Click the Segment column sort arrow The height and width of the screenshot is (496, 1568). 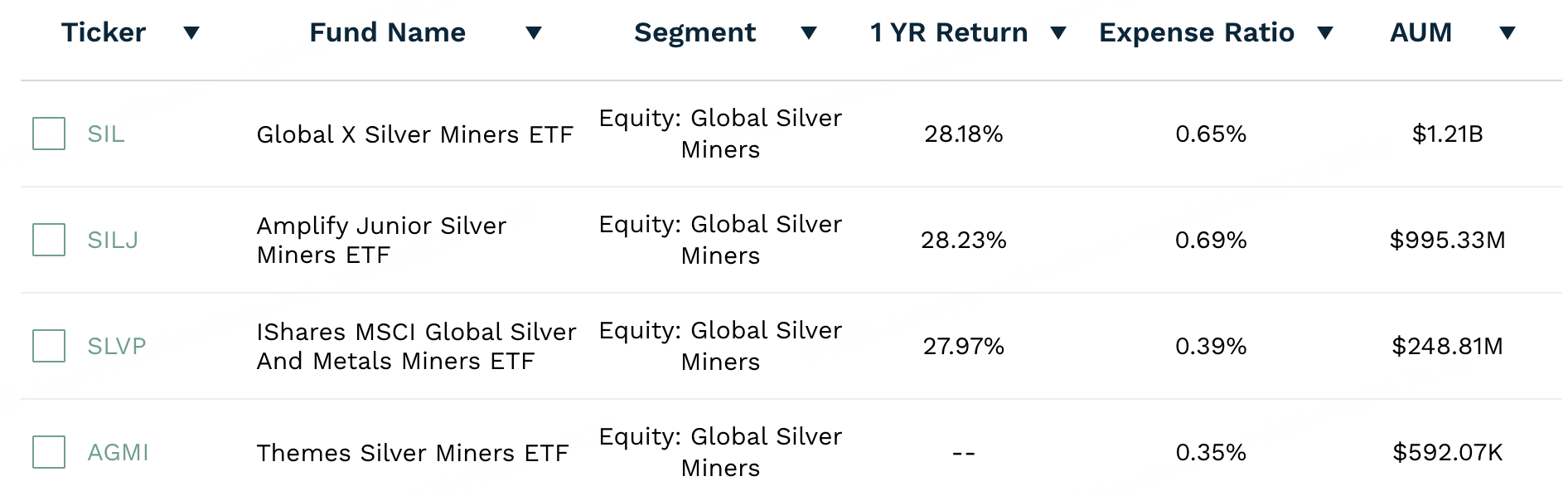point(809,33)
